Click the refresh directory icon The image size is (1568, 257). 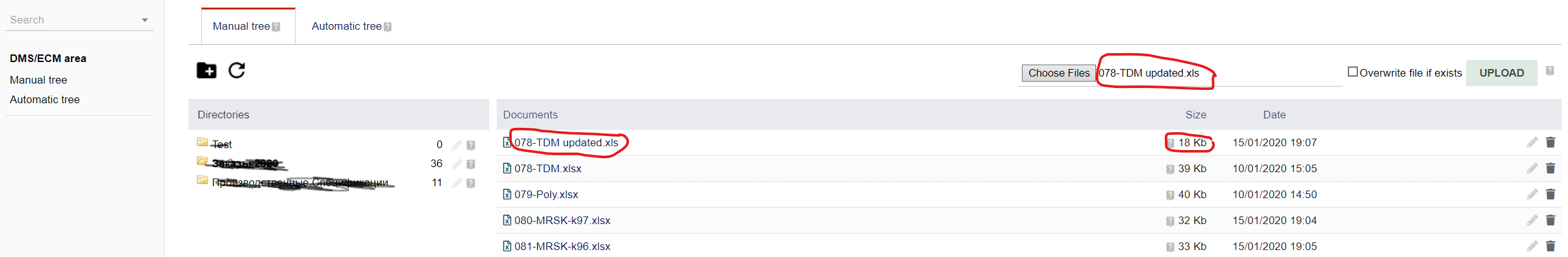237,70
